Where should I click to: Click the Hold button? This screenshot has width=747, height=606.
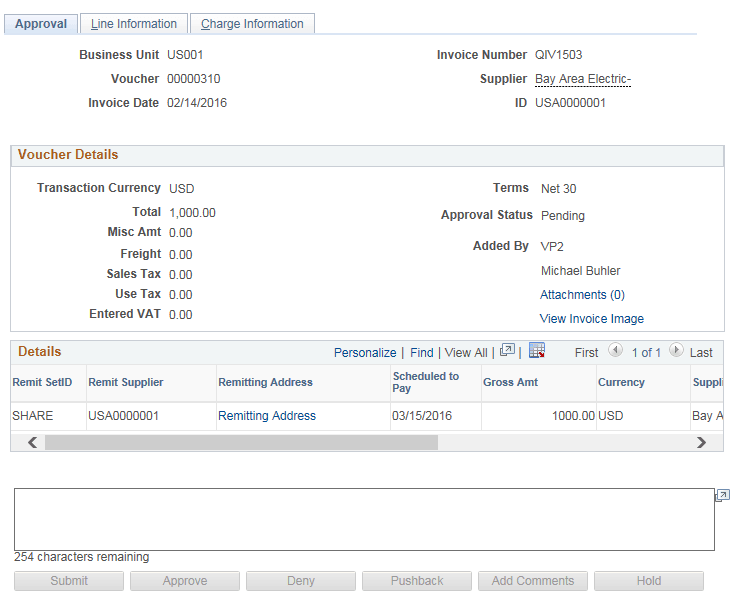click(x=649, y=581)
